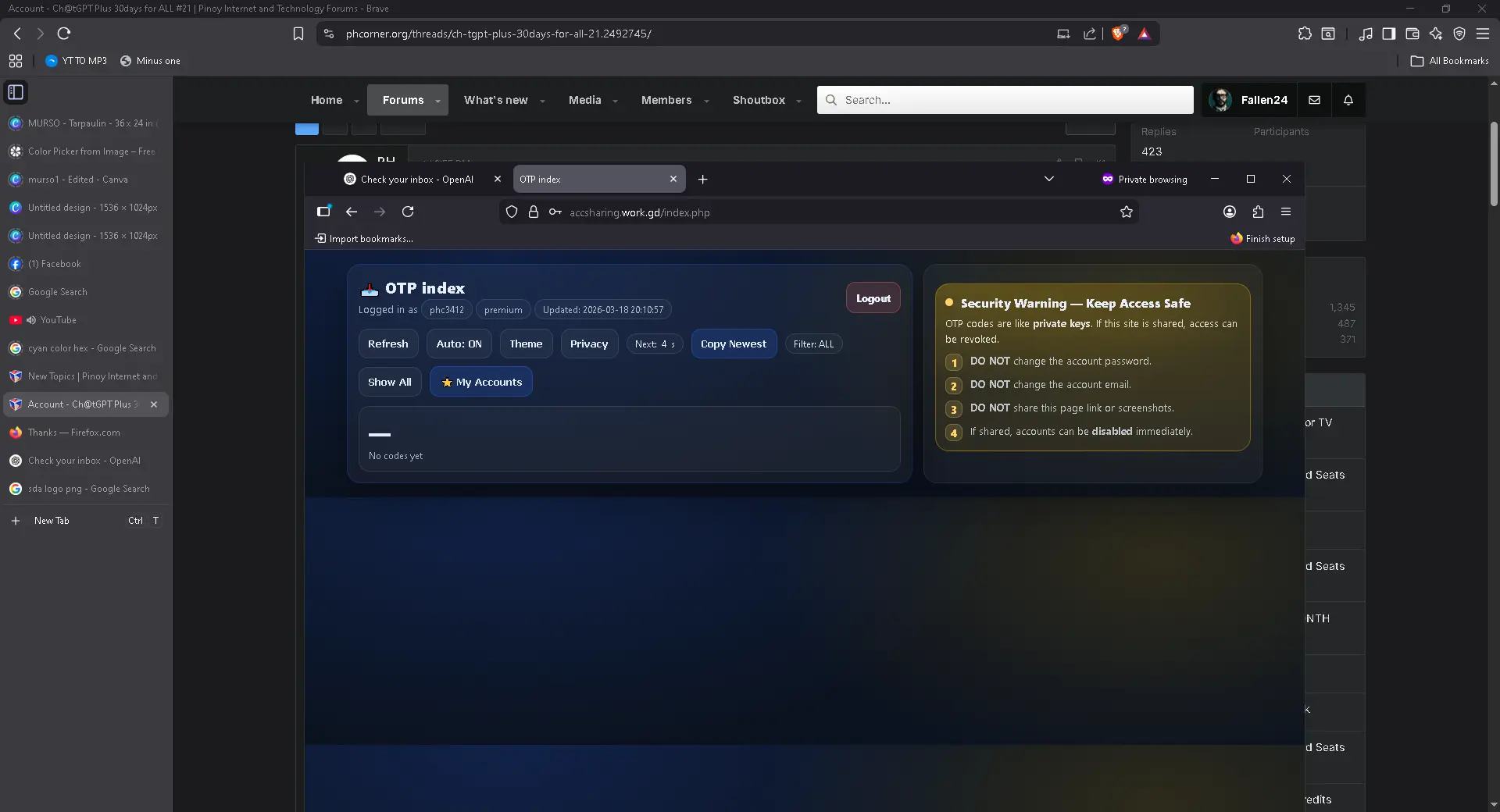Toggle Auto ON refresh
Viewport: 1500px width, 812px height.
coord(459,344)
